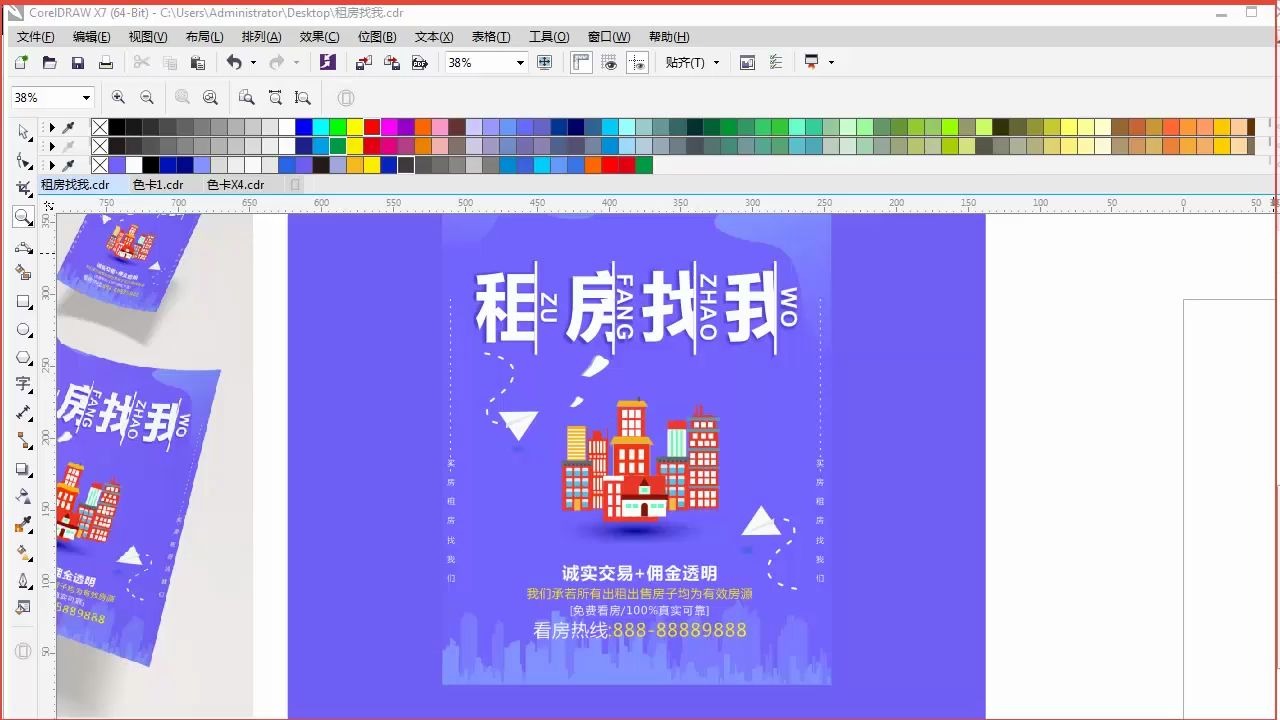Screen dimensions: 1280x720
Task: Click the Zoom to page icon
Action: pos(246,97)
